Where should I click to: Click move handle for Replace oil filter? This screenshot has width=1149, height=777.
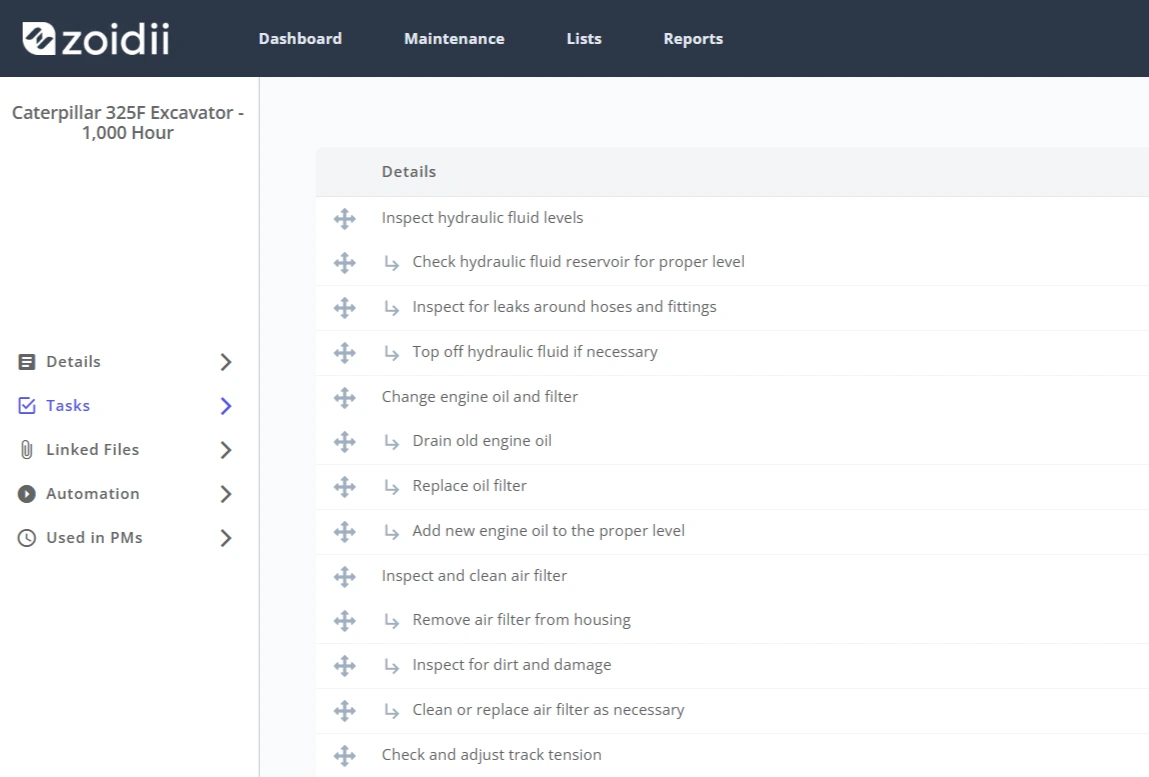tap(344, 487)
